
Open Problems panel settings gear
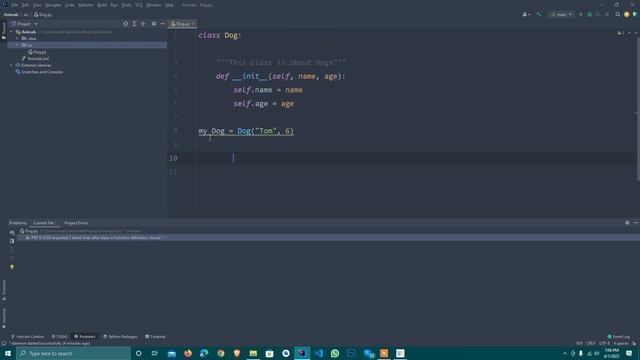pyautogui.click(x=627, y=222)
